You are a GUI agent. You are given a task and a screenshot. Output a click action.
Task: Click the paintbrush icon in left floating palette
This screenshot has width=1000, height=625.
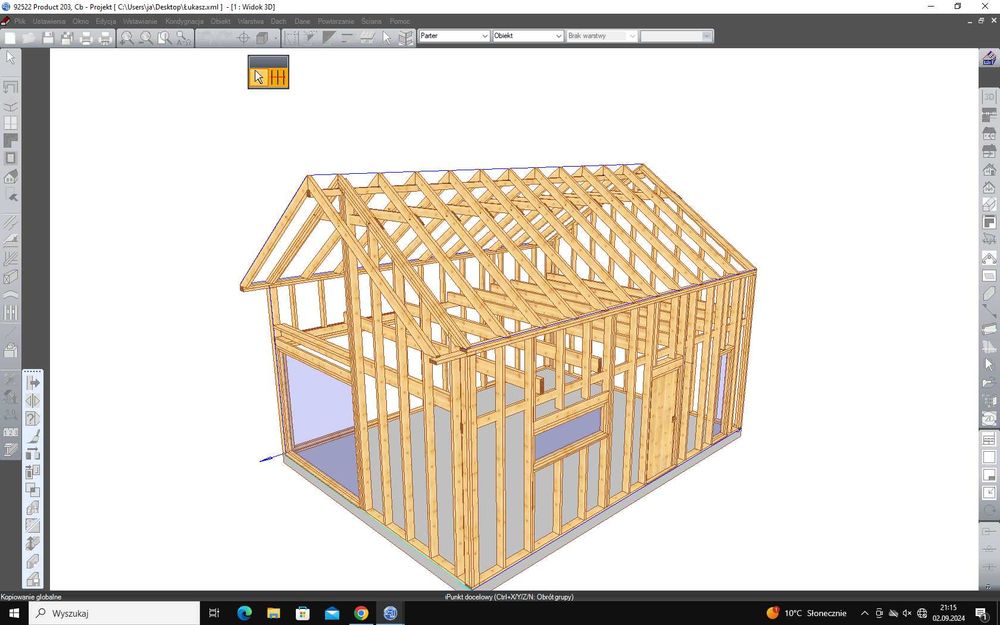click(33, 436)
